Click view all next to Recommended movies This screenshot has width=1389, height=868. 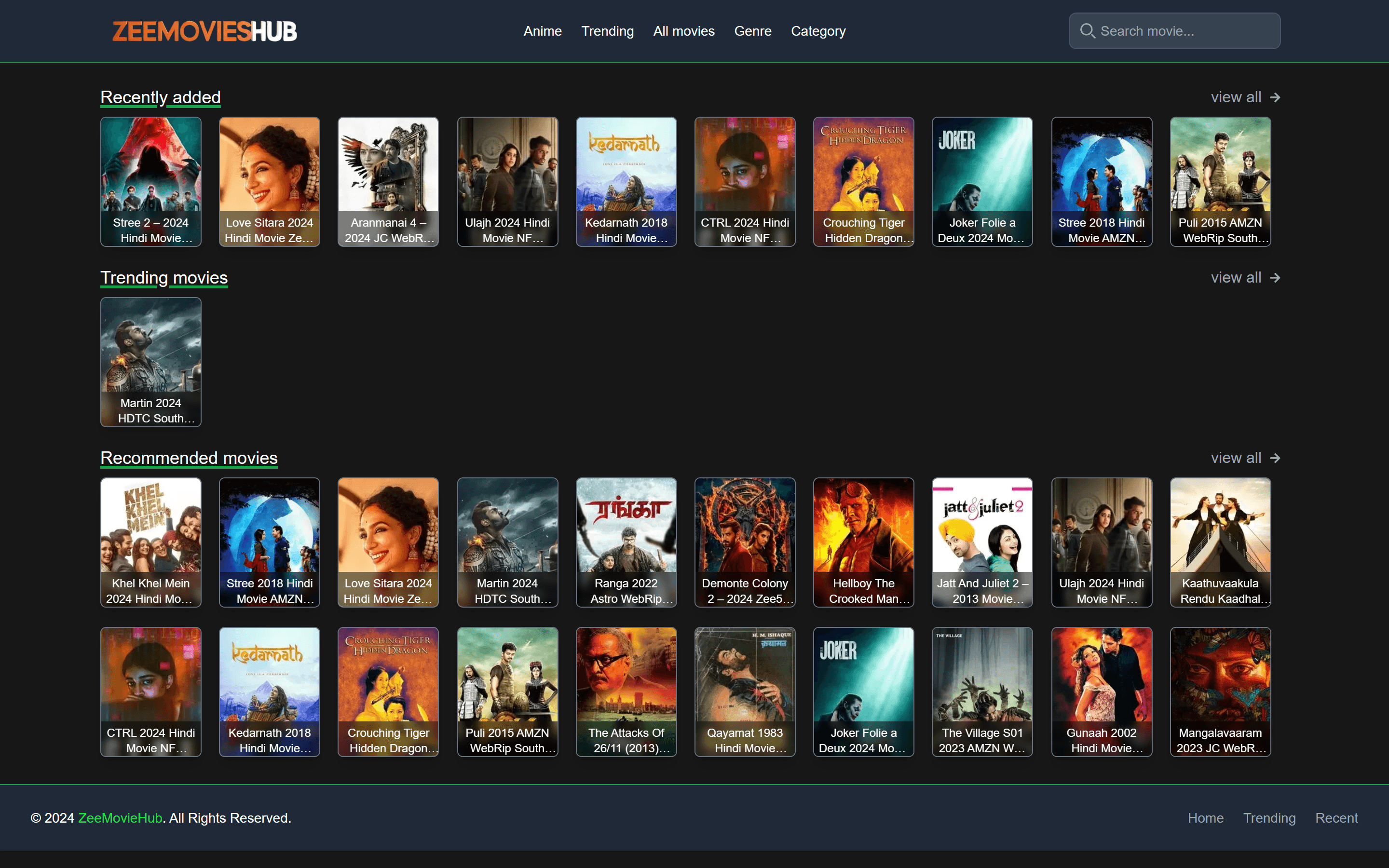(1235, 458)
